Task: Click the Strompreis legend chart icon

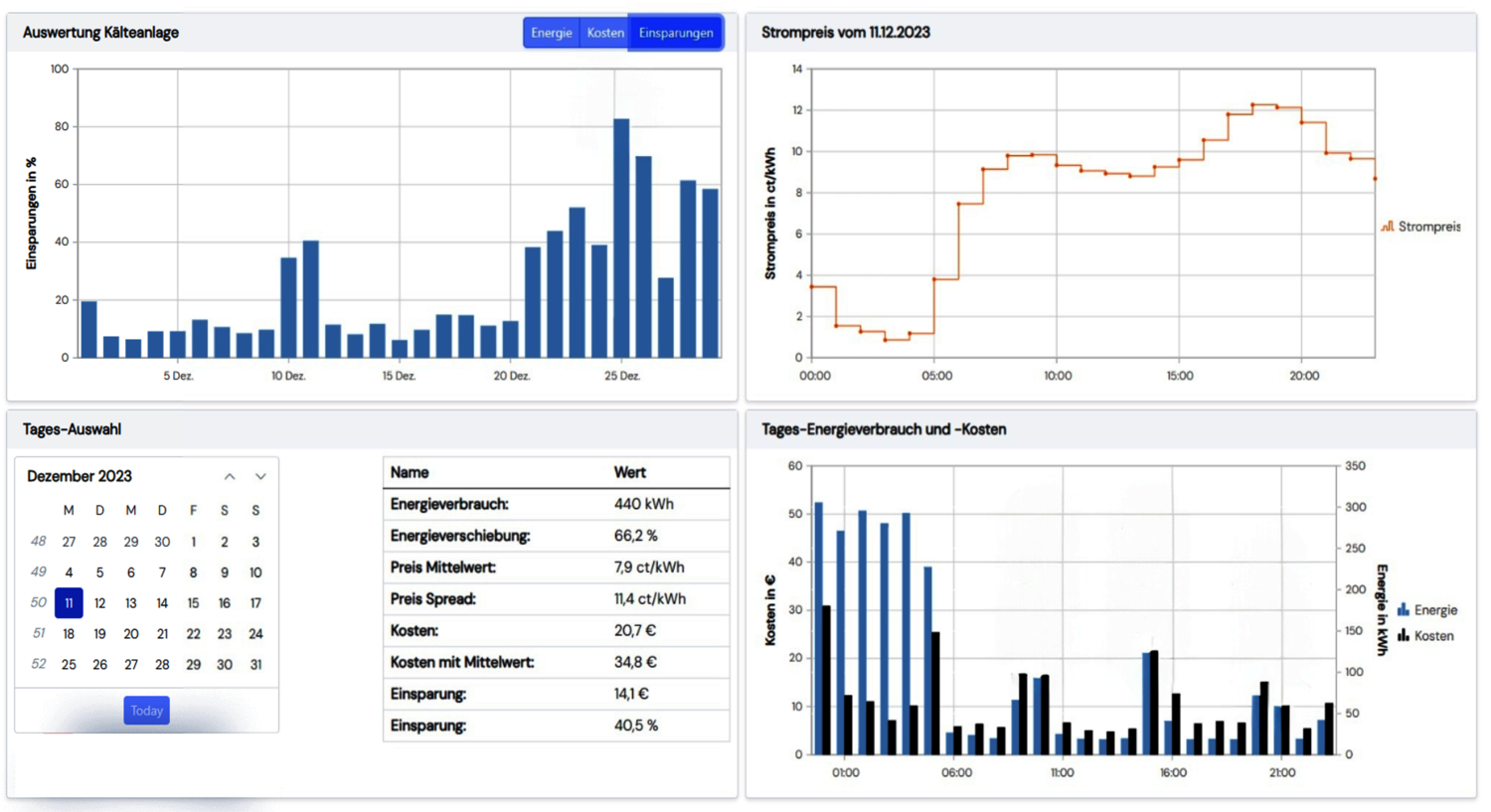Action: click(1388, 227)
